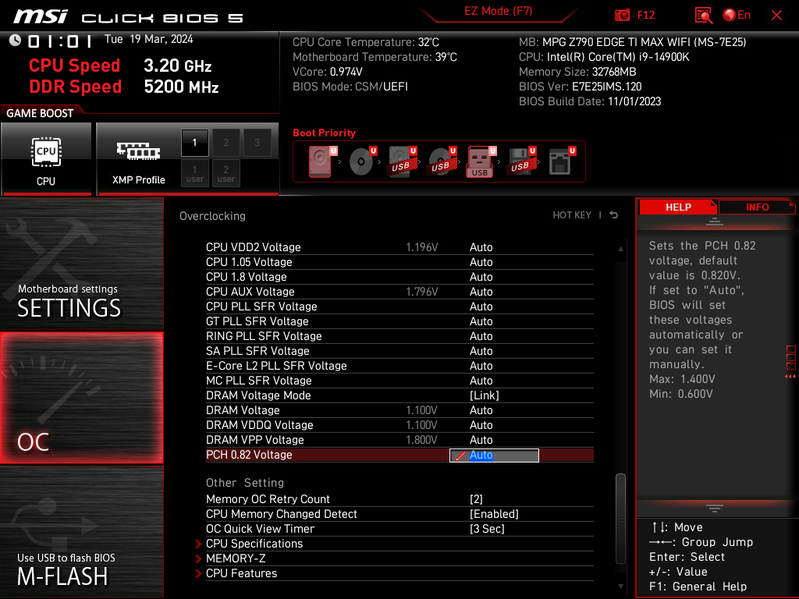Select DRAM VPP Voltage row
The width and height of the screenshot is (799, 599).
[x=400, y=440]
